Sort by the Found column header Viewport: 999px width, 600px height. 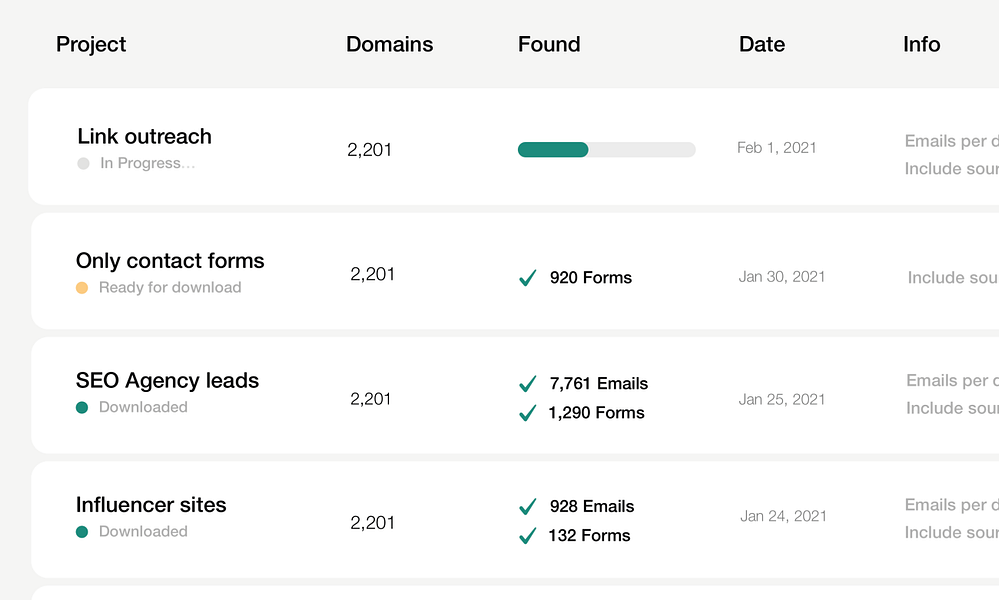click(x=549, y=45)
